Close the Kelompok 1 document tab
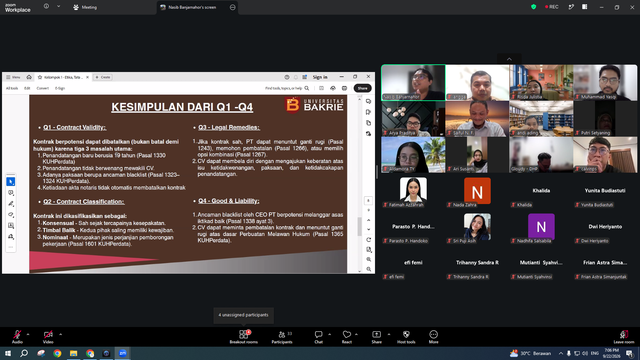 point(87,77)
